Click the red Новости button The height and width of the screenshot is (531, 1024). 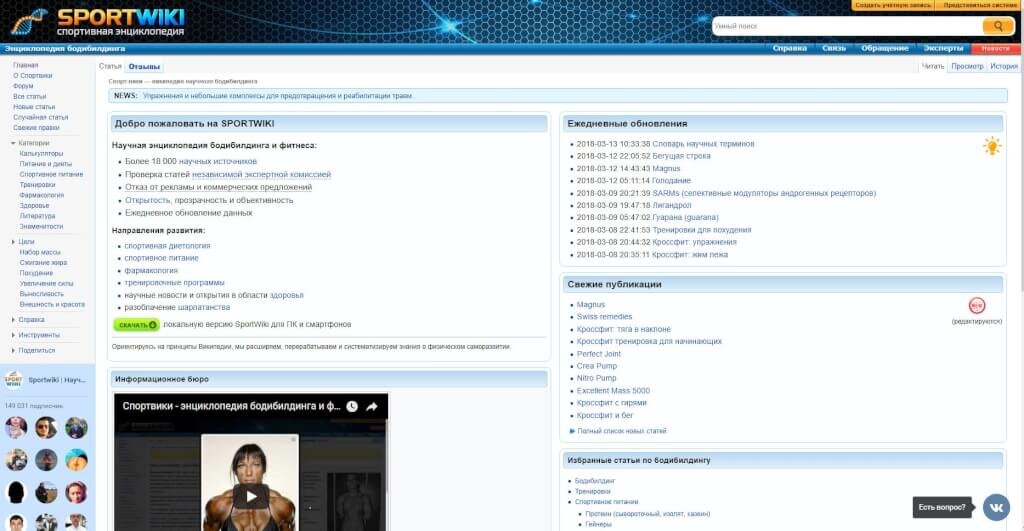pyautogui.click(x=996, y=48)
